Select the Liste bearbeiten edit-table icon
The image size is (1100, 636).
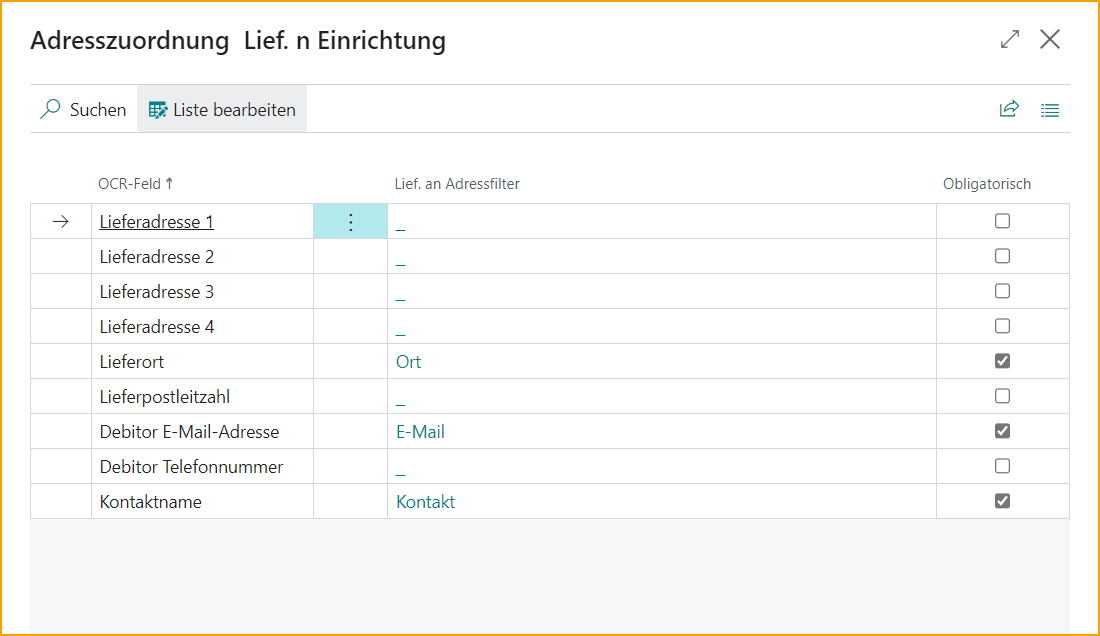[158, 109]
